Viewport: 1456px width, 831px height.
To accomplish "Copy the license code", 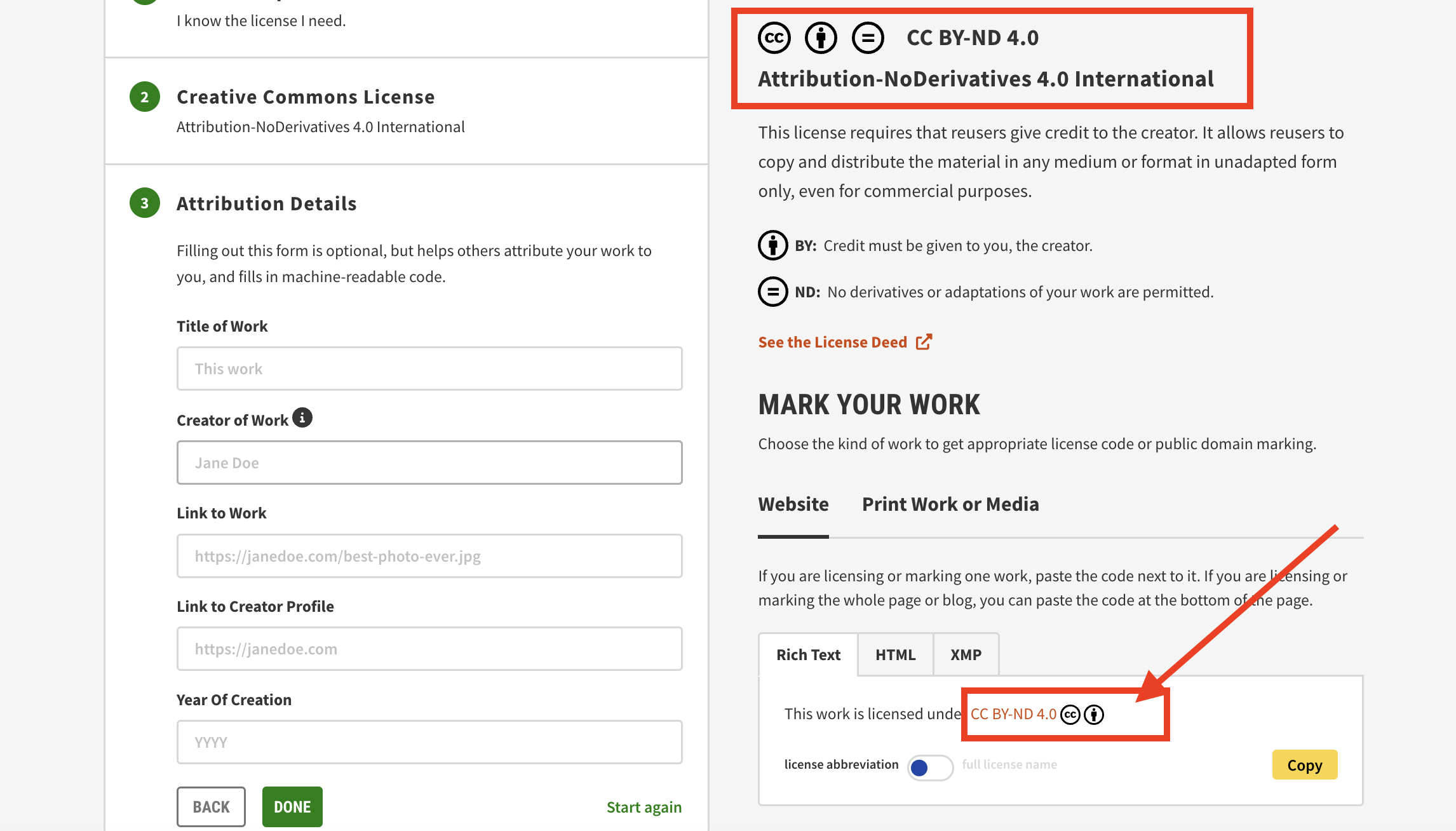I will tap(1304, 764).
